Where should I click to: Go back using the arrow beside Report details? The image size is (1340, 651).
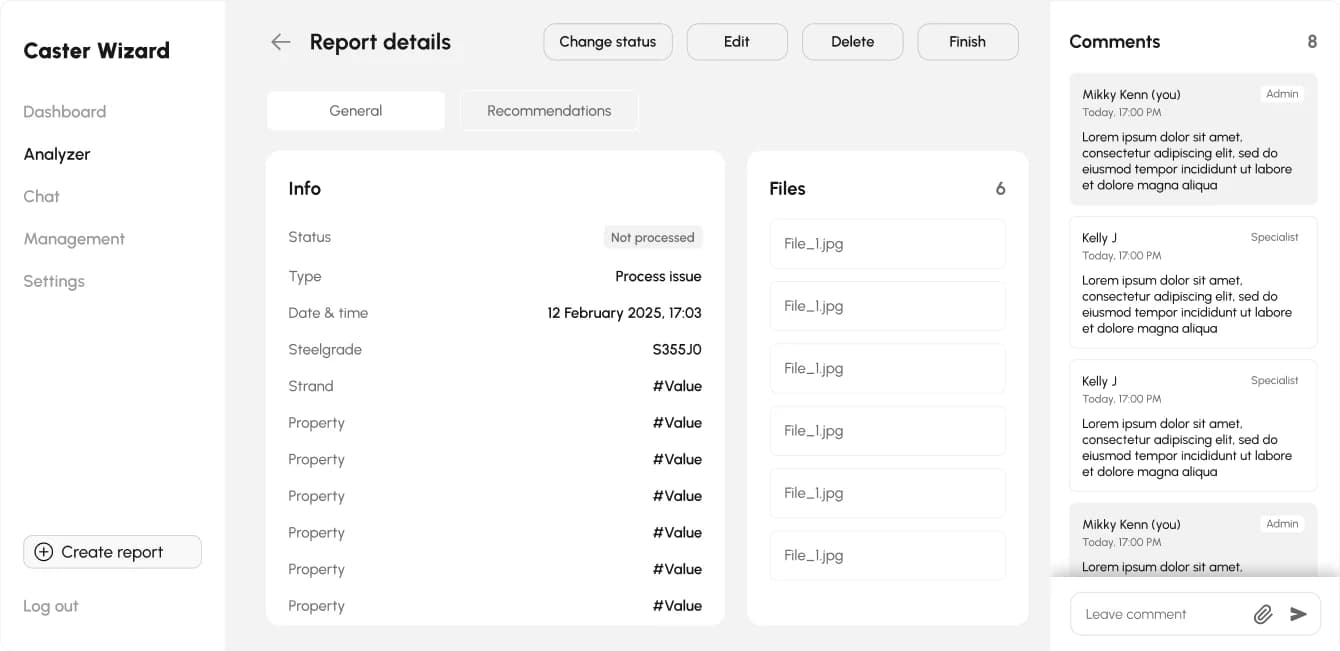click(x=281, y=42)
